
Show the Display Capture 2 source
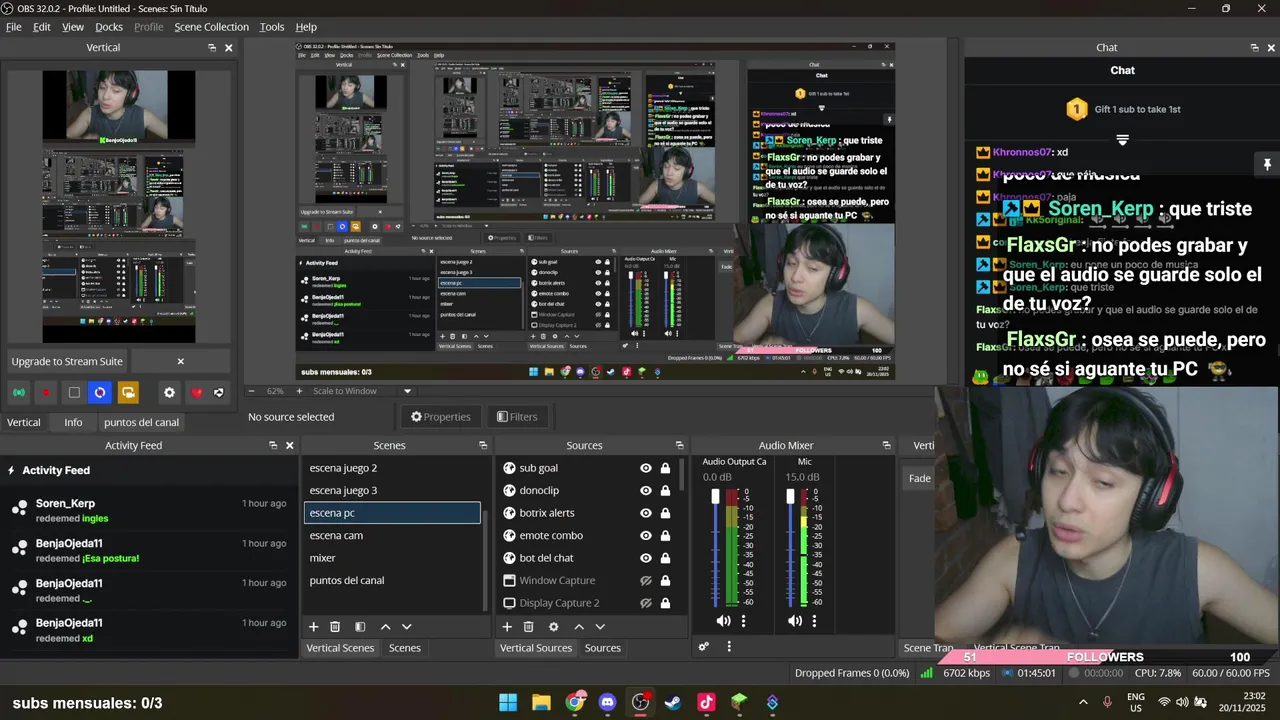(x=645, y=603)
